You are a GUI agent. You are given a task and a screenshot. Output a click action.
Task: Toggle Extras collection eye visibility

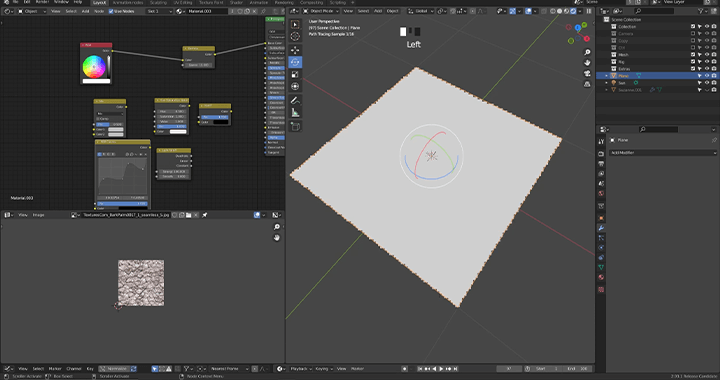707,69
